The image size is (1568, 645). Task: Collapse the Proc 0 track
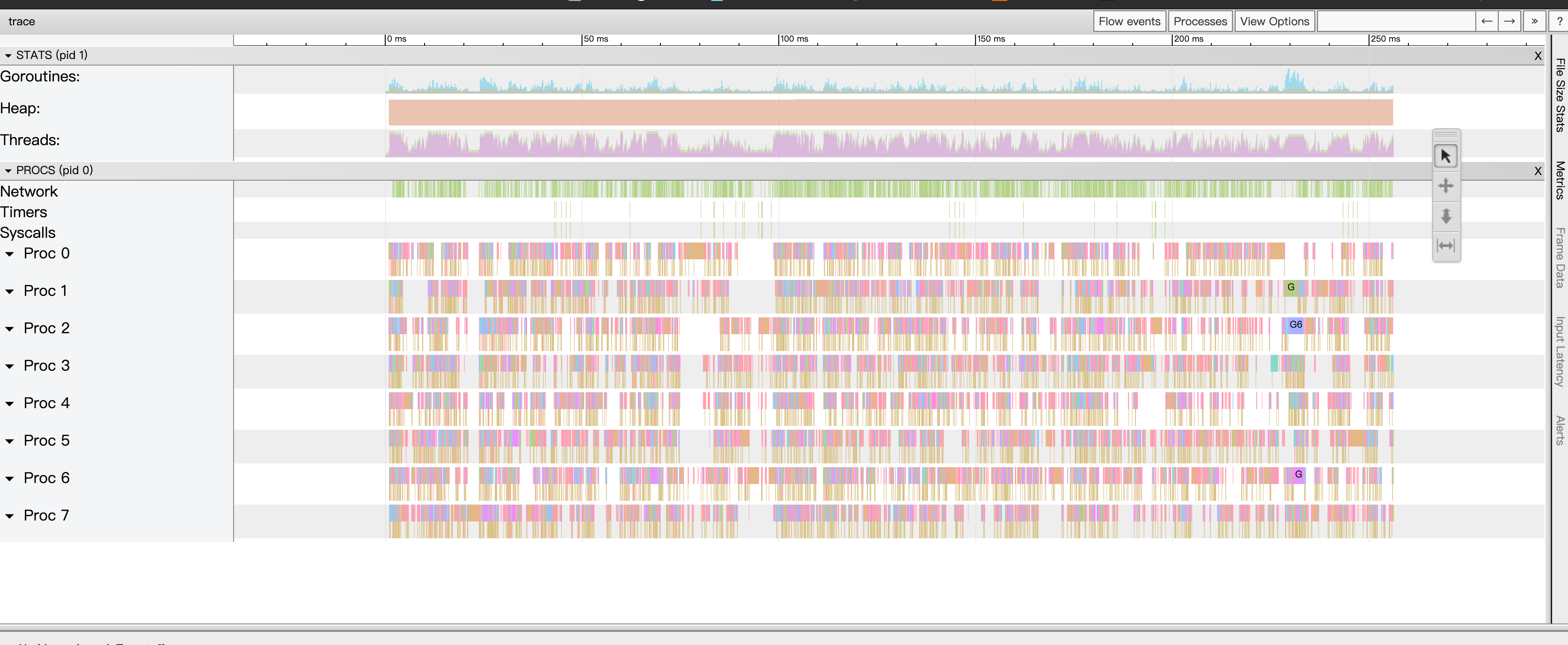[x=10, y=254]
